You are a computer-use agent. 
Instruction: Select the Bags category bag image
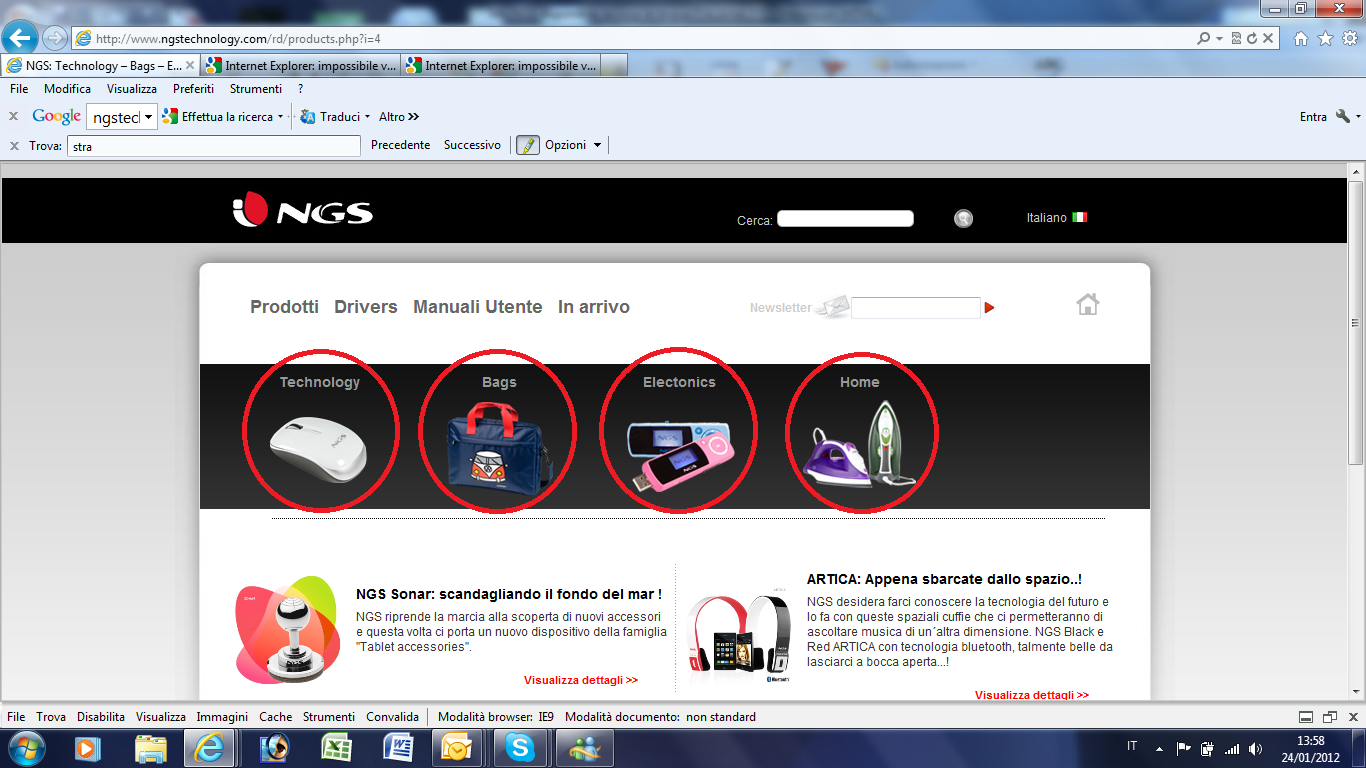coord(500,447)
